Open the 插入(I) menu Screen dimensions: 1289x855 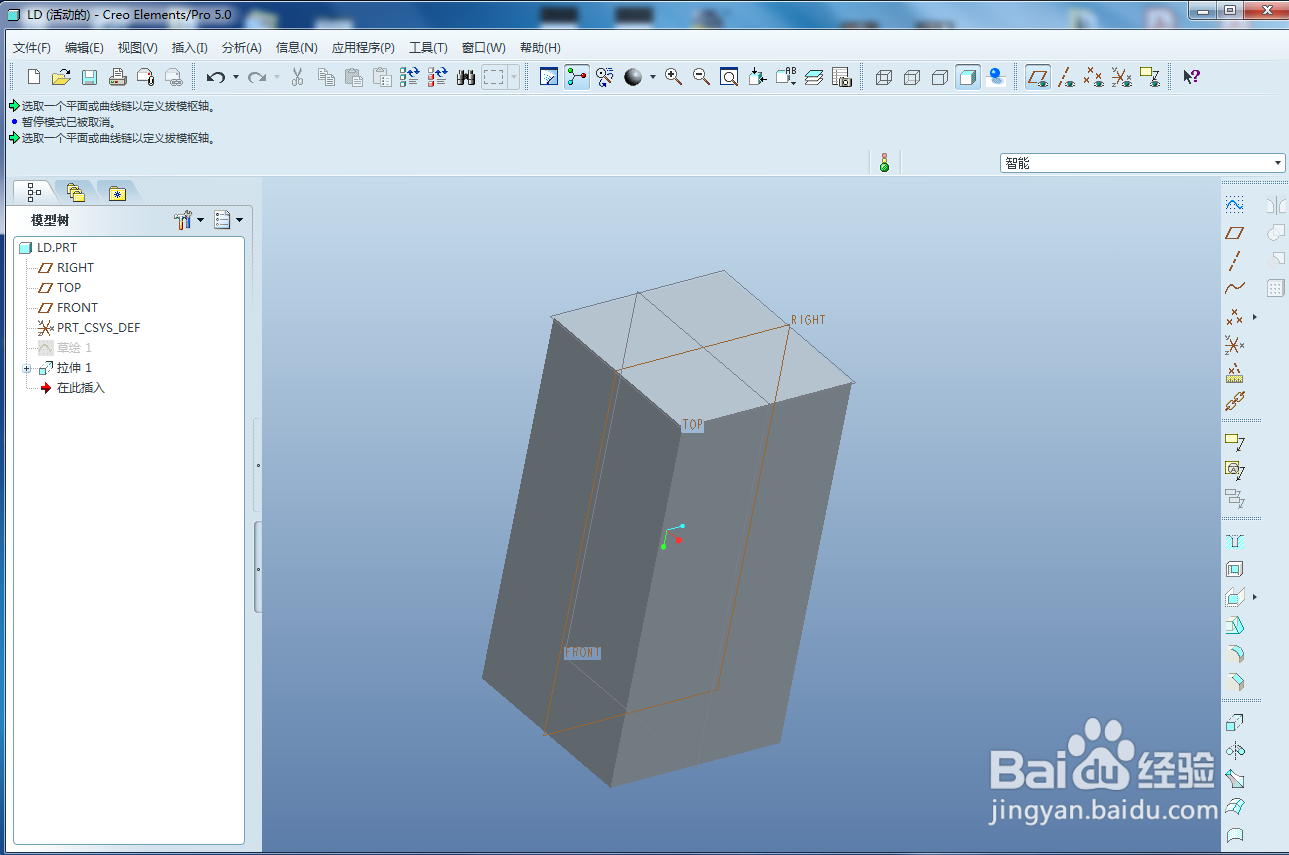point(190,48)
